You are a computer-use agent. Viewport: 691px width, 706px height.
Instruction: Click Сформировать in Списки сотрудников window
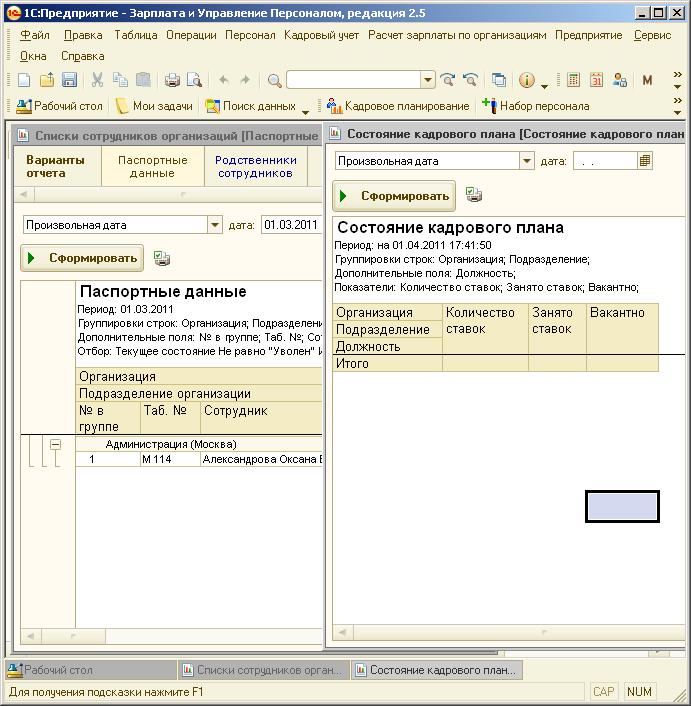pos(82,258)
